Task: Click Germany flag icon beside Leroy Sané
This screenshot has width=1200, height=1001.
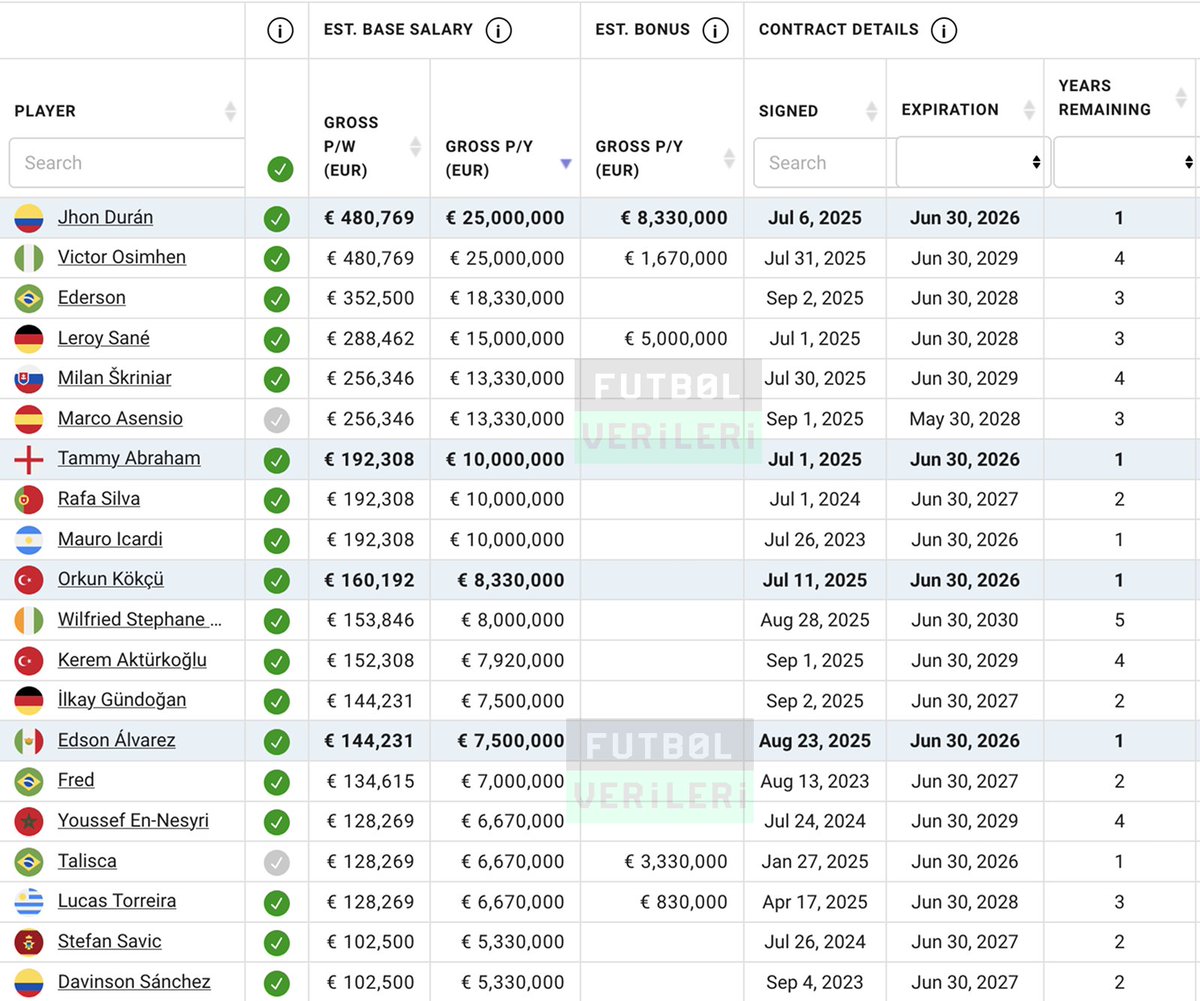Action: (29, 339)
